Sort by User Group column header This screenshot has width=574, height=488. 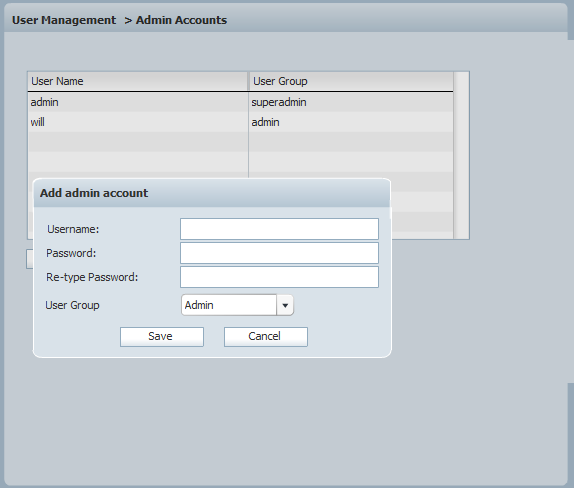[x=351, y=81]
